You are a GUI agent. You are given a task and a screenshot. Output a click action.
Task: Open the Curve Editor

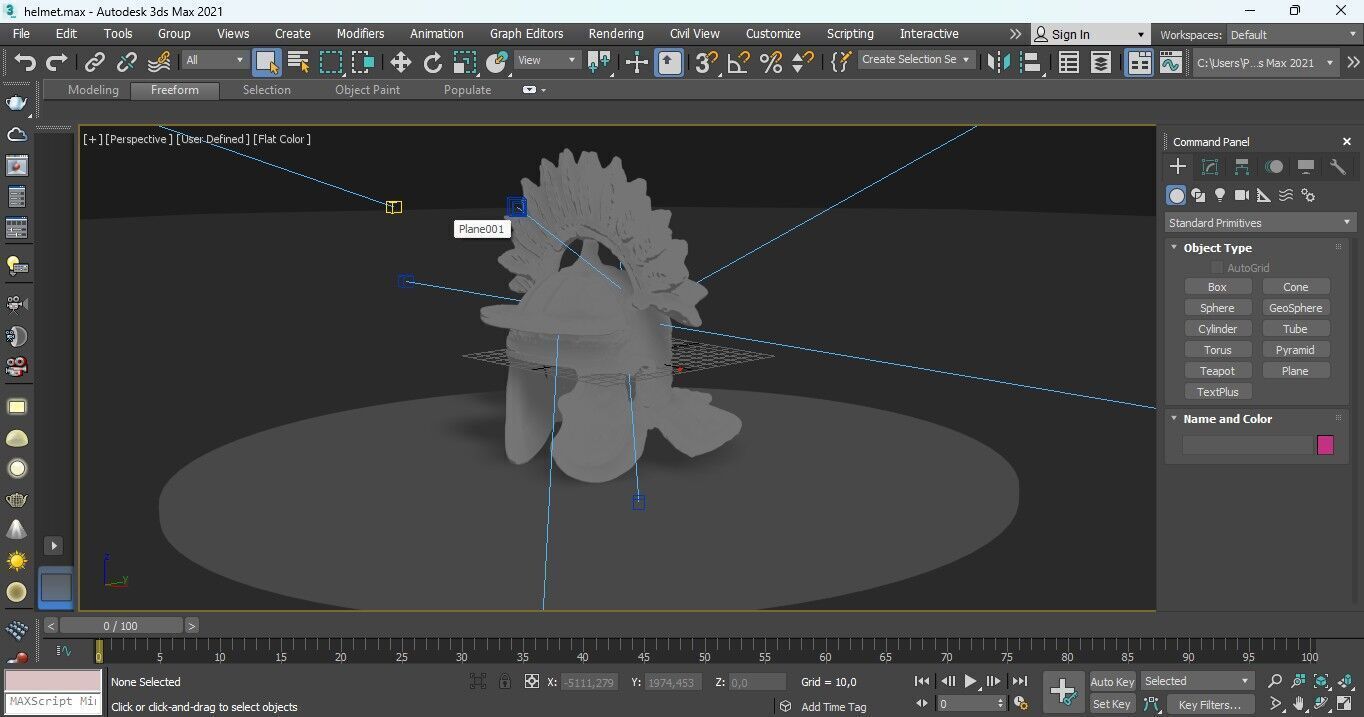click(x=1171, y=63)
